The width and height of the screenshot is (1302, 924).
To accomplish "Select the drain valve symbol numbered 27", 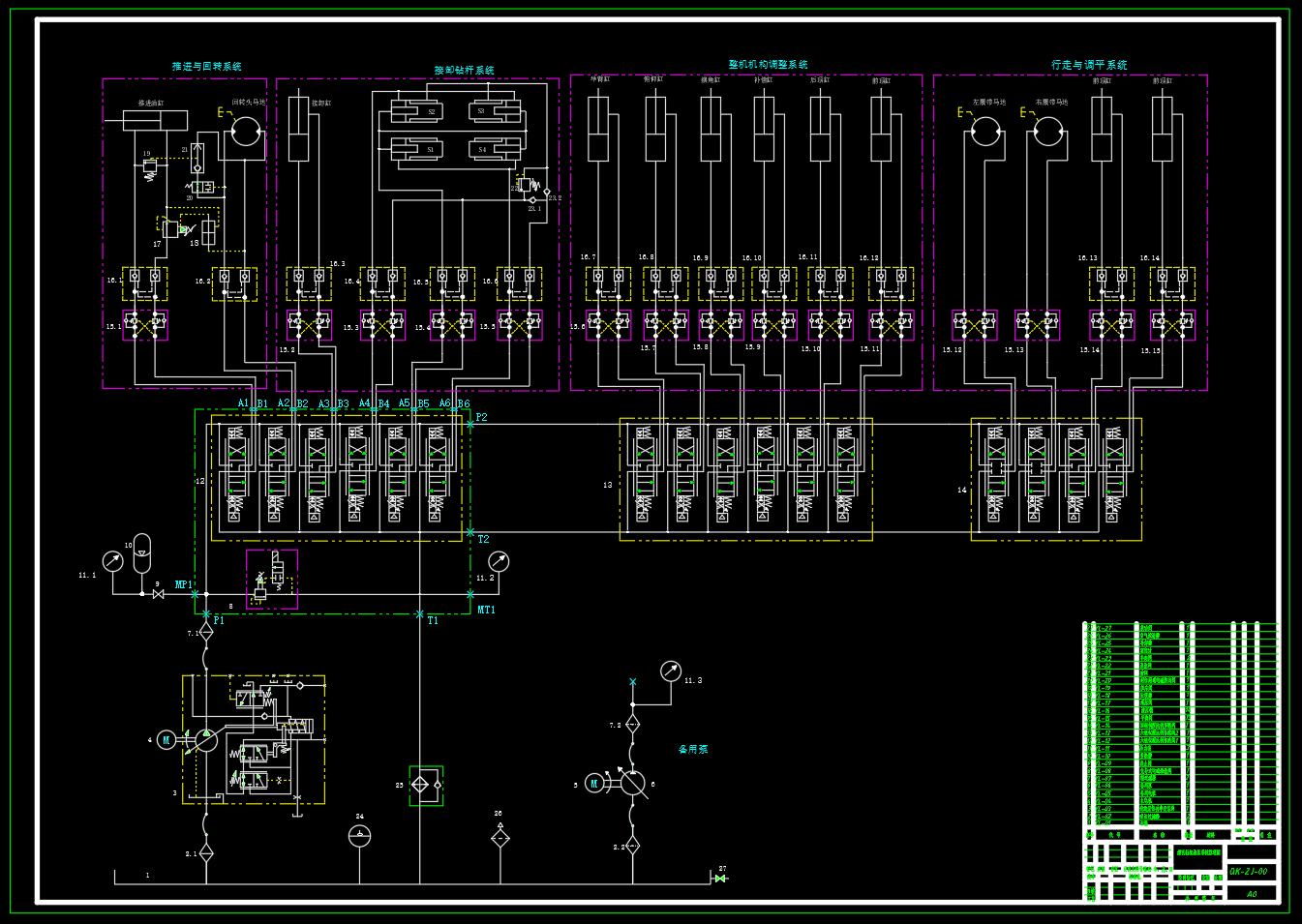I will click(720, 879).
